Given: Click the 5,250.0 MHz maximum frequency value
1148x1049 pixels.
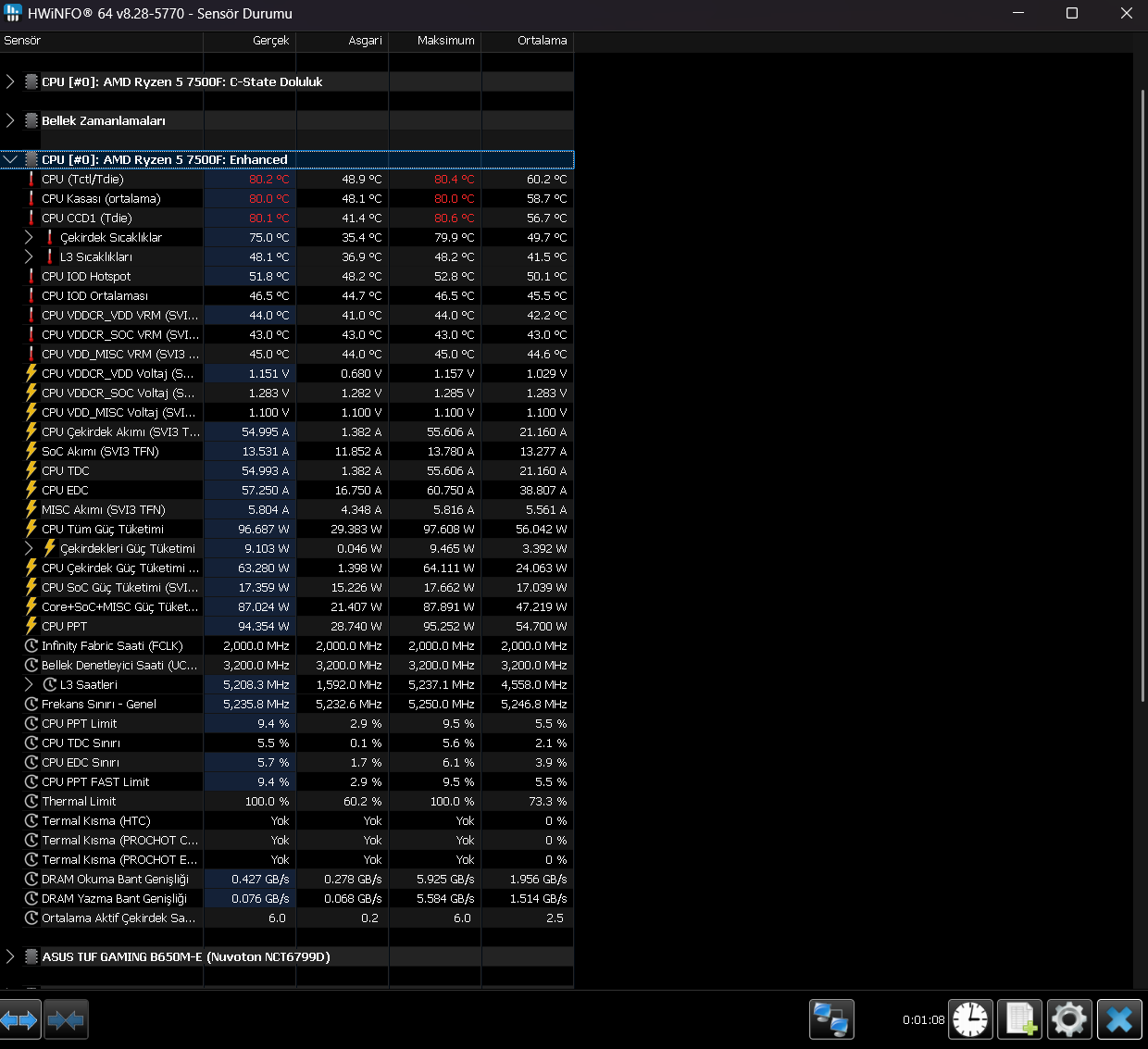Looking at the screenshot, I should click(x=441, y=705).
